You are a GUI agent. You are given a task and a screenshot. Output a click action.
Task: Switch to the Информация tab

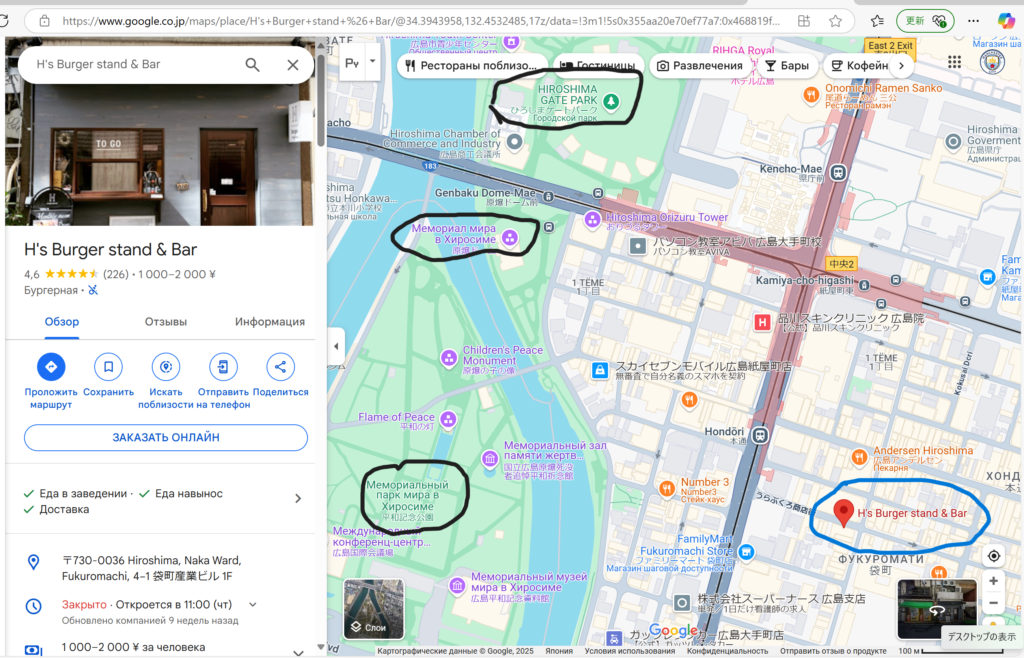click(270, 322)
